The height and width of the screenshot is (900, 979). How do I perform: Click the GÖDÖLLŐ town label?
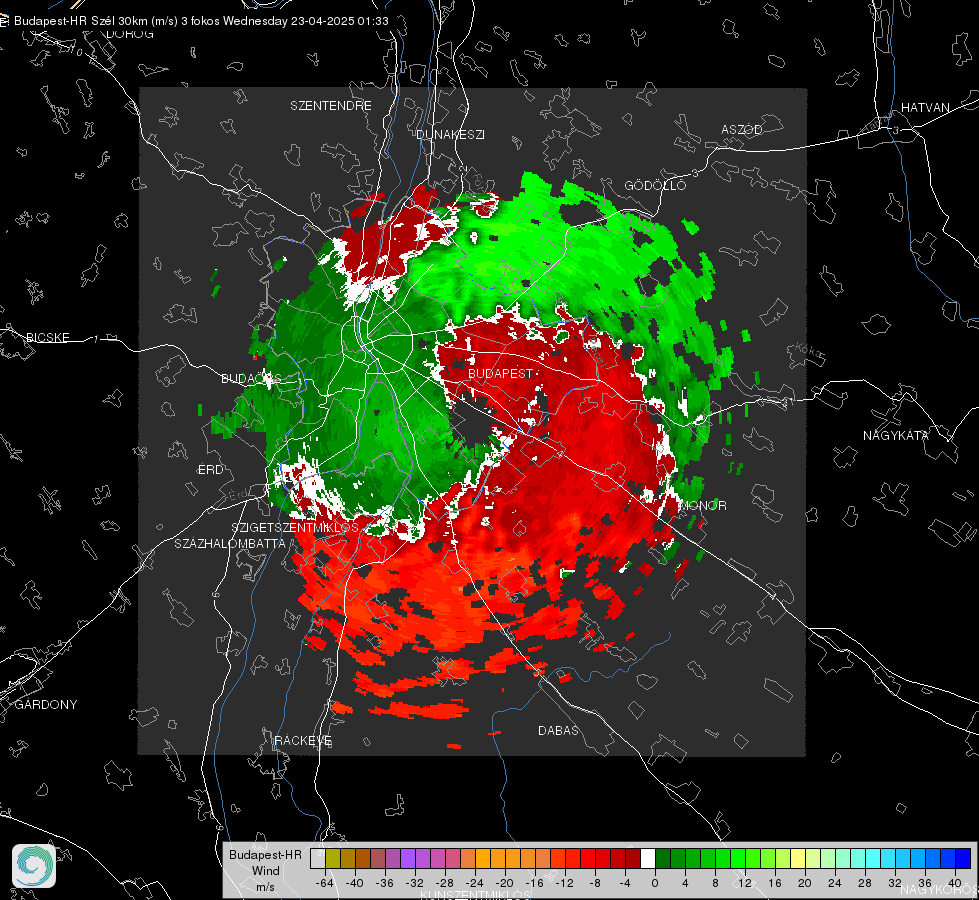(655, 185)
